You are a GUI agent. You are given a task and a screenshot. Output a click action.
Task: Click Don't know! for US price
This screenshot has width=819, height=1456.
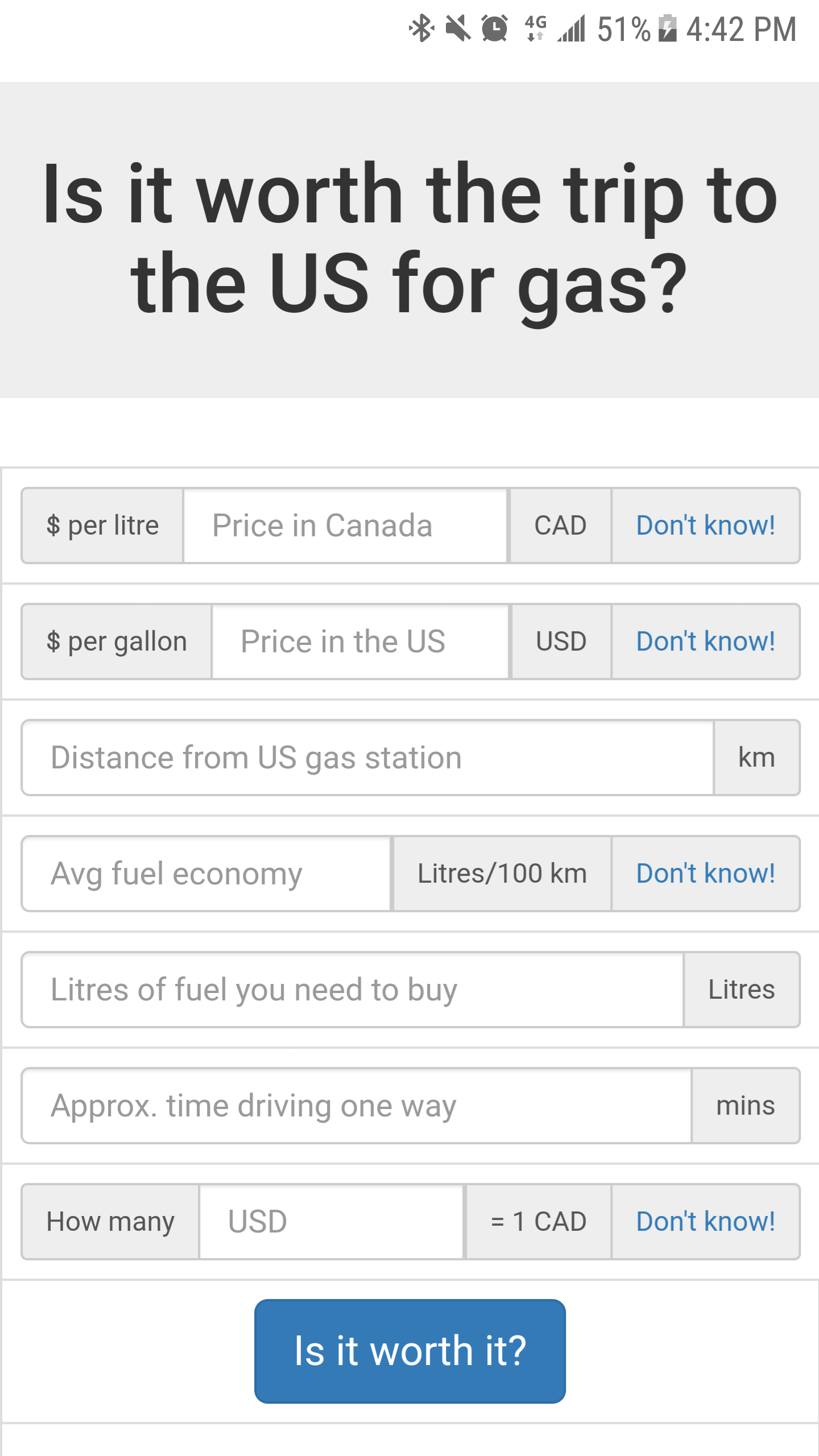(705, 642)
